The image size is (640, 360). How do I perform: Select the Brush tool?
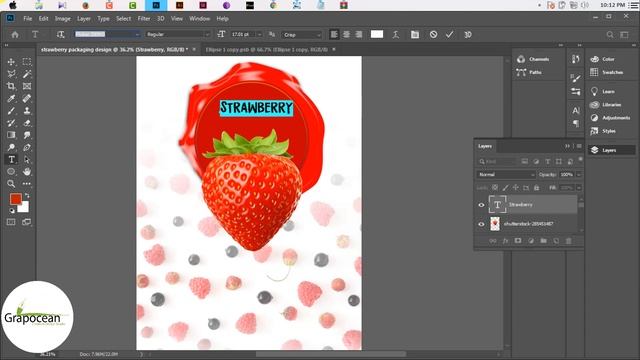click(x=11, y=111)
